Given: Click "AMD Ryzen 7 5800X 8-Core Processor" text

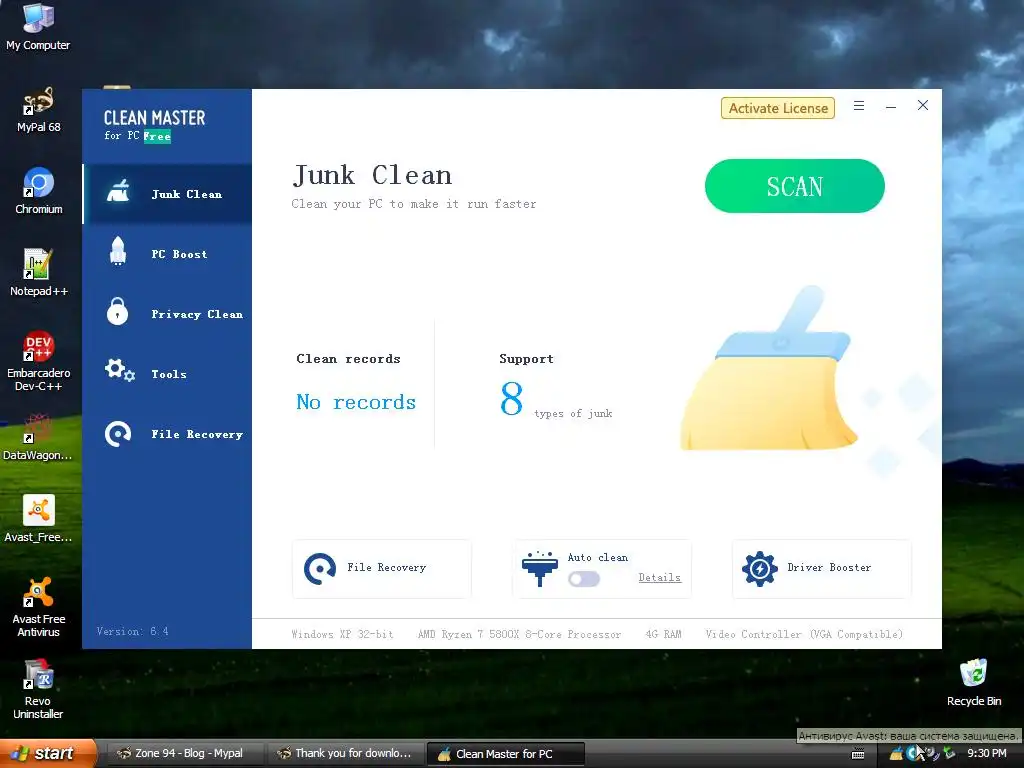Looking at the screenshot, I should pos(519,634).
